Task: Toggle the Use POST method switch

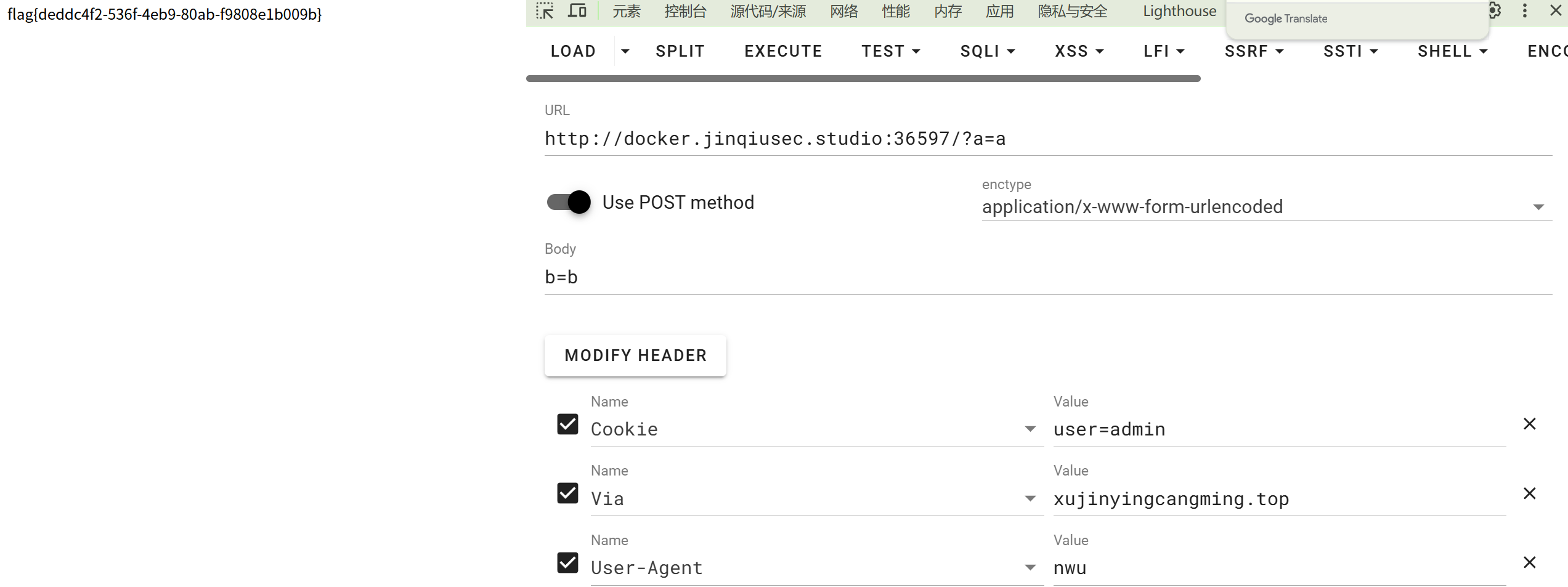Action: pyautogui.click(x=569, y=202)
